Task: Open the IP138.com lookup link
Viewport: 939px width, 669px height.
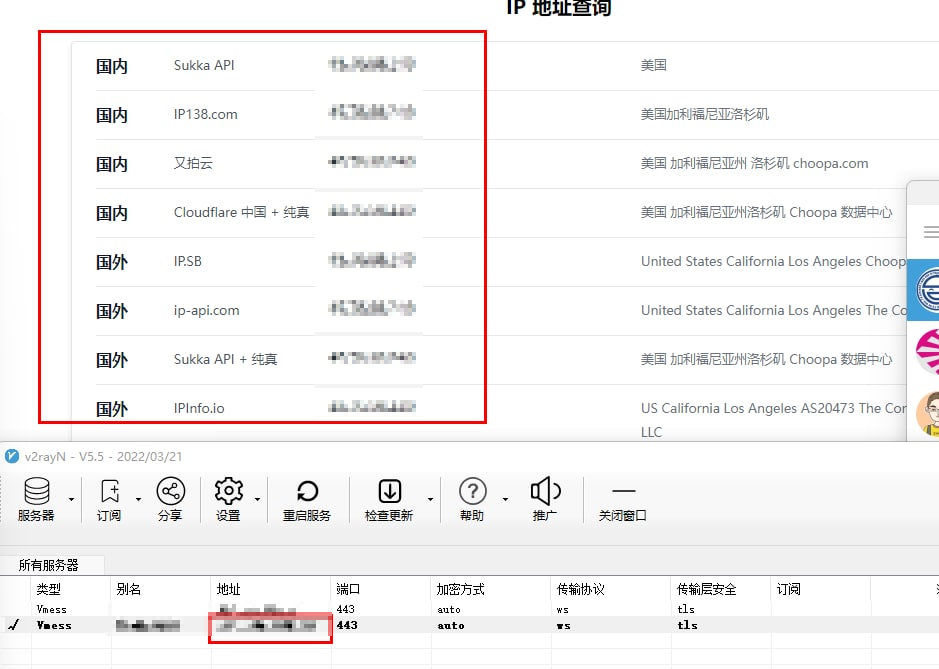Action: [x=204, y=114]
